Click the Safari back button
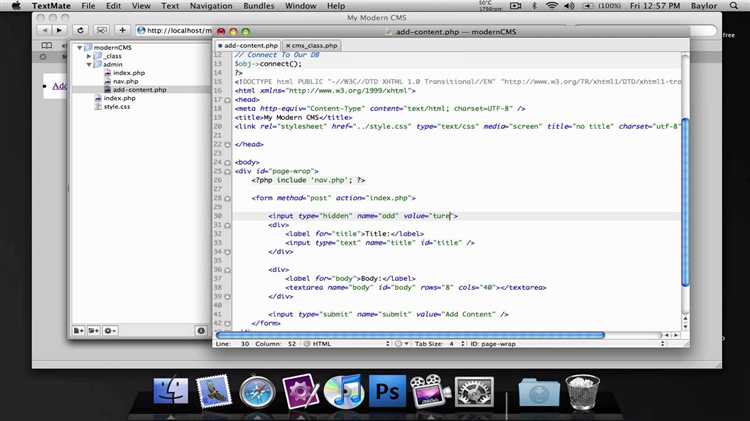The width and height of the screenshot is (750, 421). (x=44, y=30)
